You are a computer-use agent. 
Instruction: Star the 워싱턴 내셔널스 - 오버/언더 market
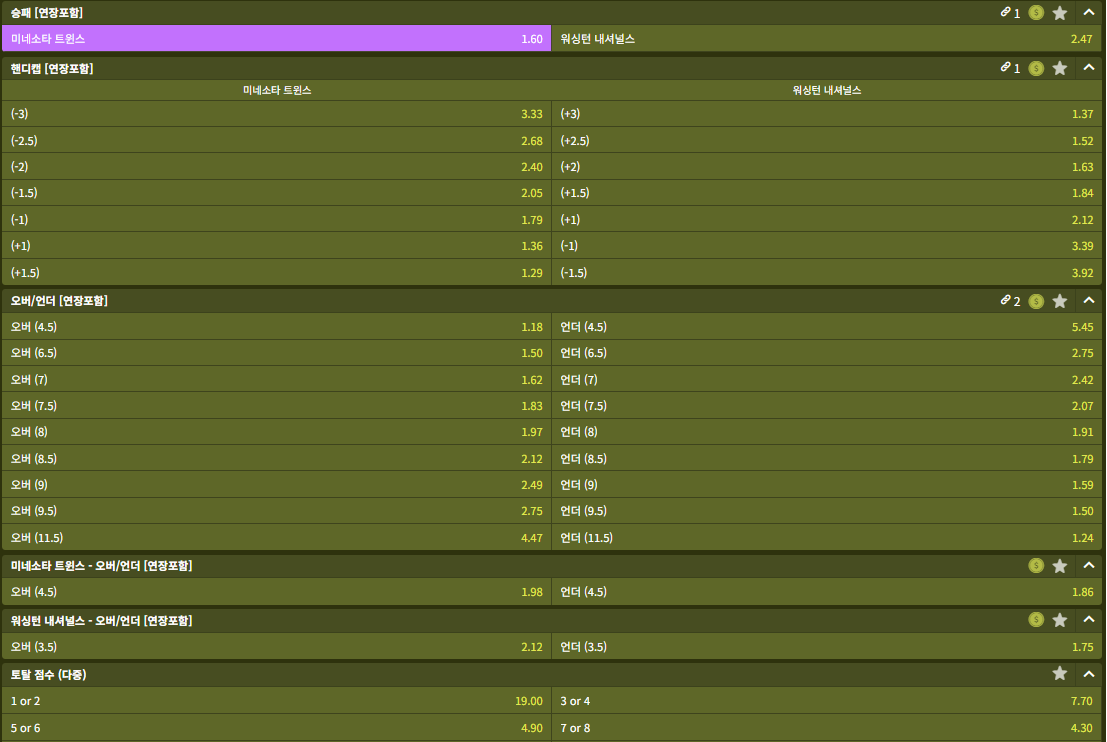pos(1059,620)
